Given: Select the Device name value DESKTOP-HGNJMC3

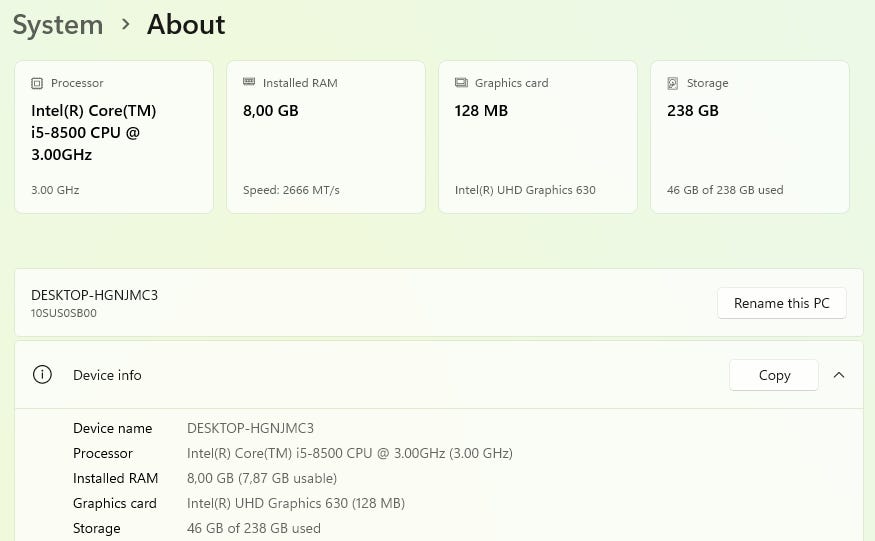Looking at the screenshot, I should pos(251,428).
